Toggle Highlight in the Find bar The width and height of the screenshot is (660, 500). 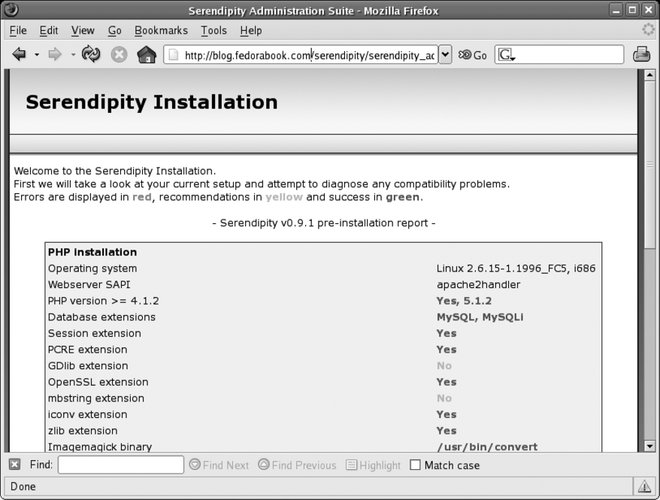[x=373, y=465]
